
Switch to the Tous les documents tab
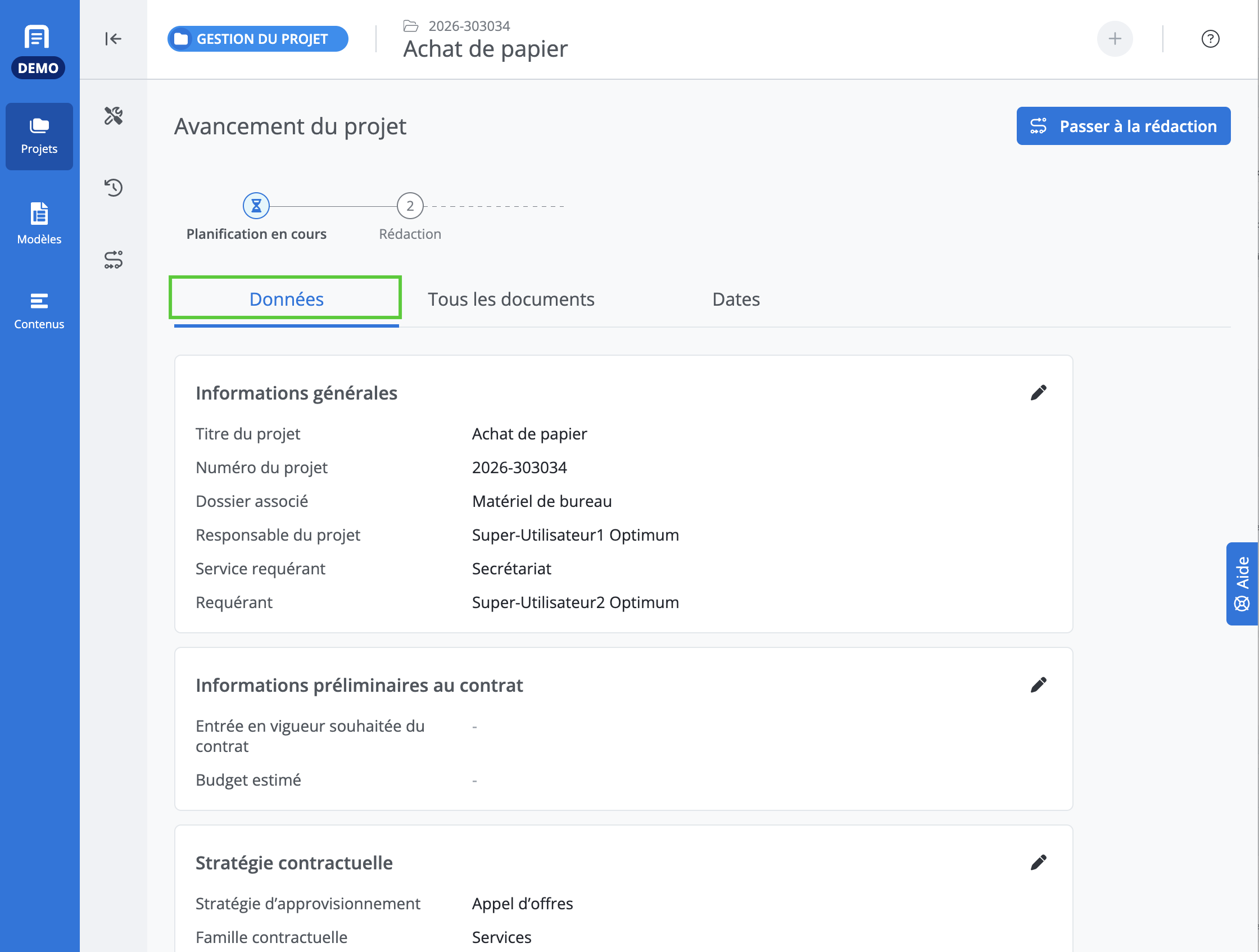(x=511, y=300)
